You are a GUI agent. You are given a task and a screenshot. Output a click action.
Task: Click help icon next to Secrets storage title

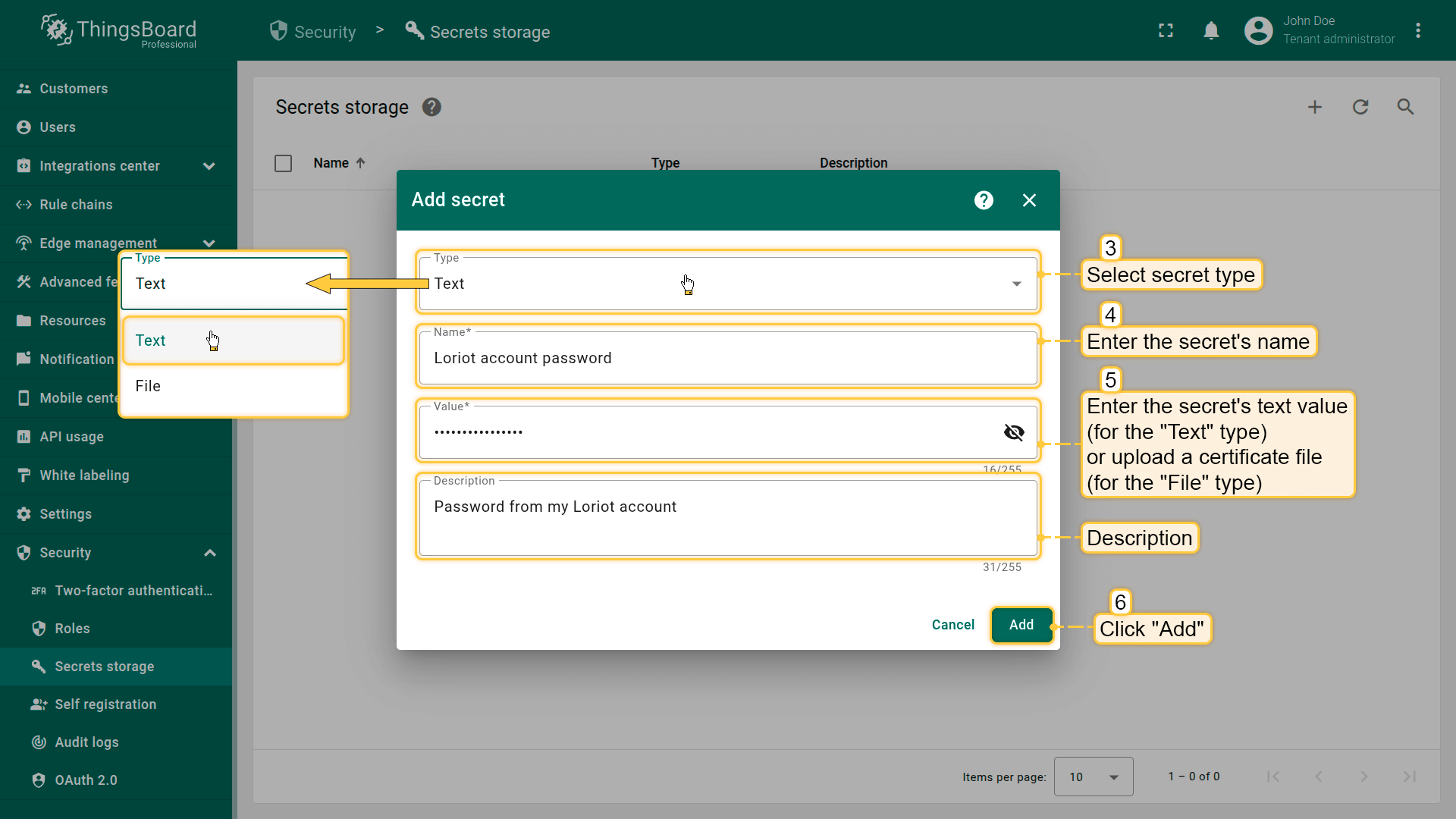click(x=431, y=107)
